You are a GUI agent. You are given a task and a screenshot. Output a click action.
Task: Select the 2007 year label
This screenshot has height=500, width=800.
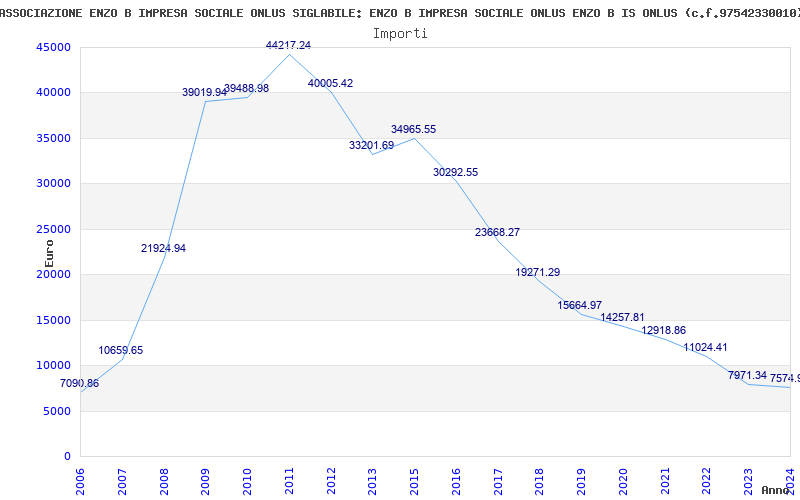122,482
